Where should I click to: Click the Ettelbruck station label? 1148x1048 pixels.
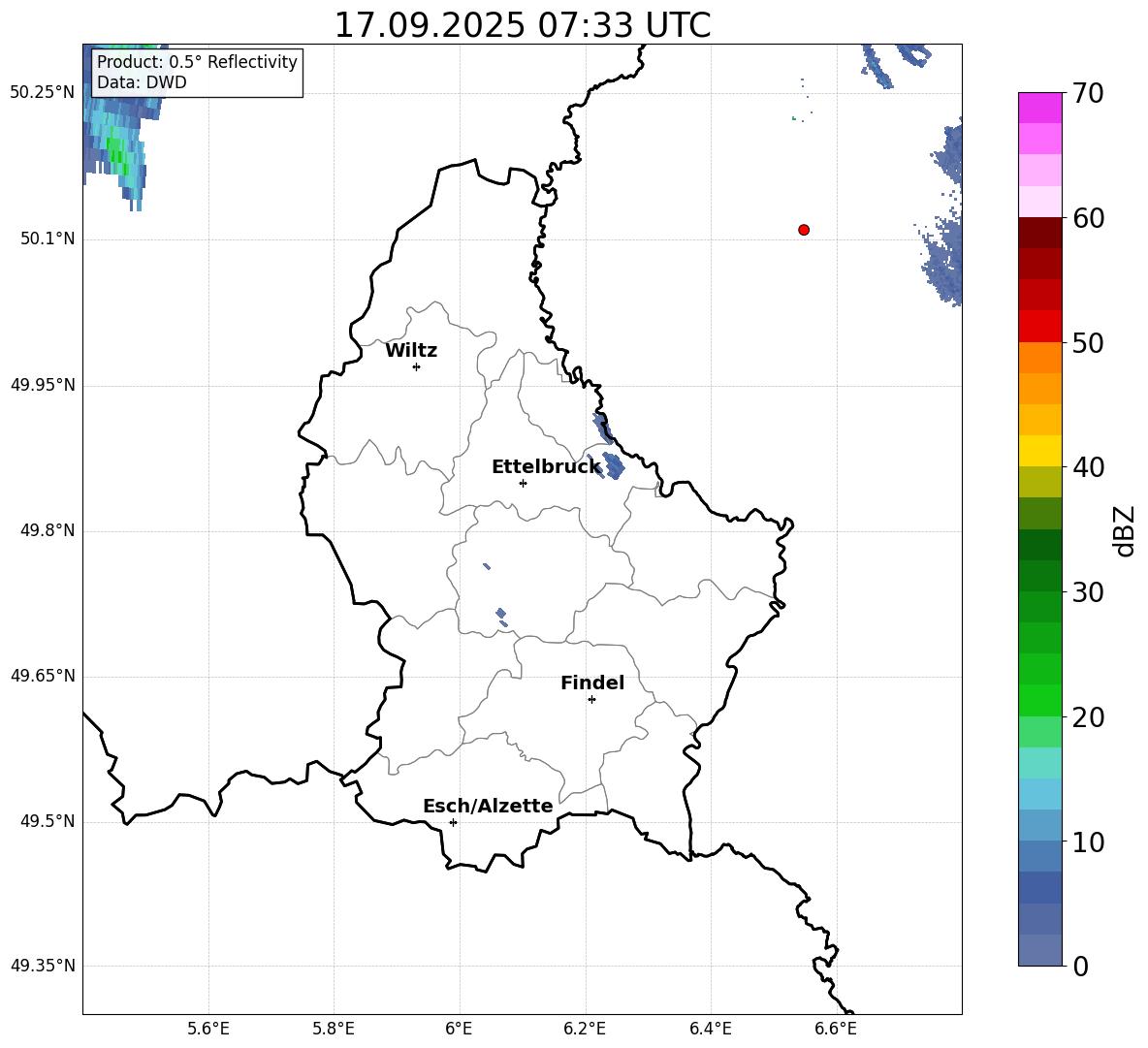[546, 467]
